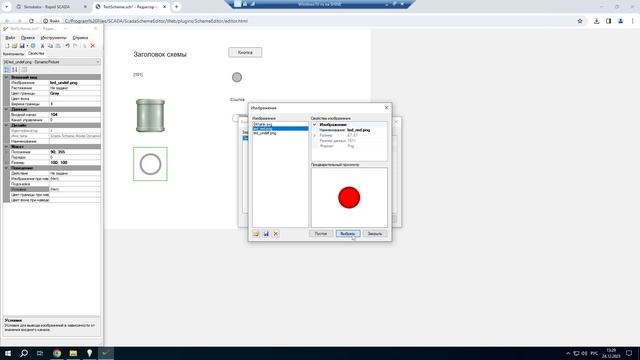Click the Cut scissors icon in editor toolbar
Screen dimensions: 640x360
[42, 46]
